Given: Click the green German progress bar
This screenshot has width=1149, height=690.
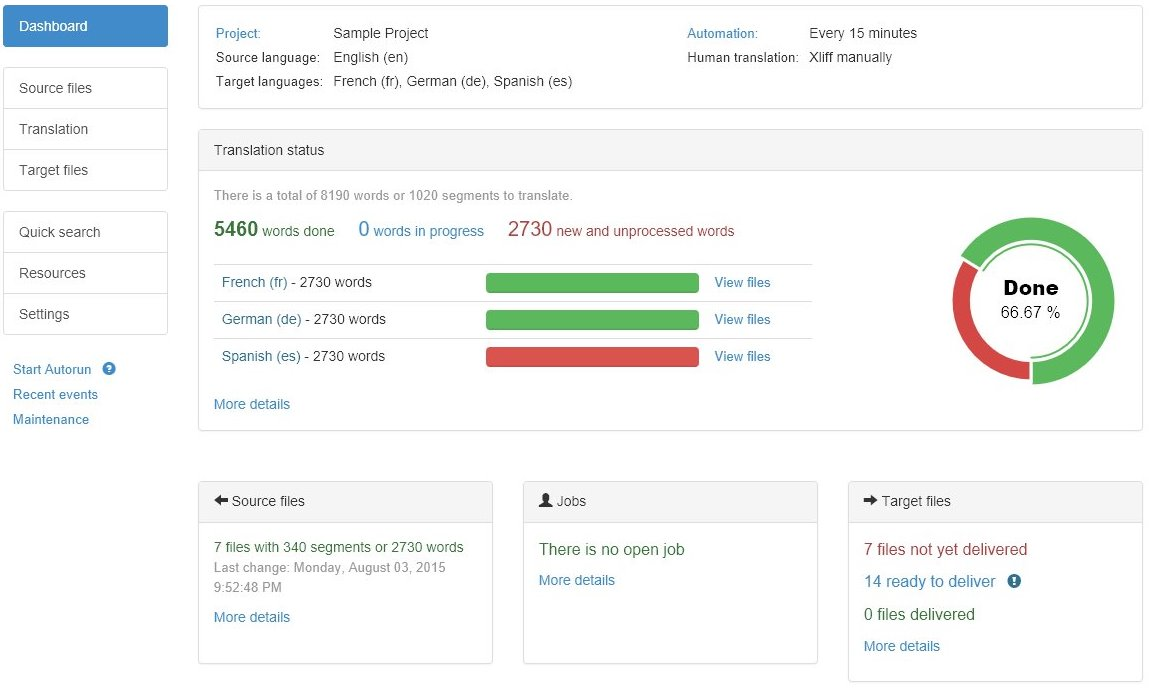Looking at the screenshot, I should (x=592, y=320).
